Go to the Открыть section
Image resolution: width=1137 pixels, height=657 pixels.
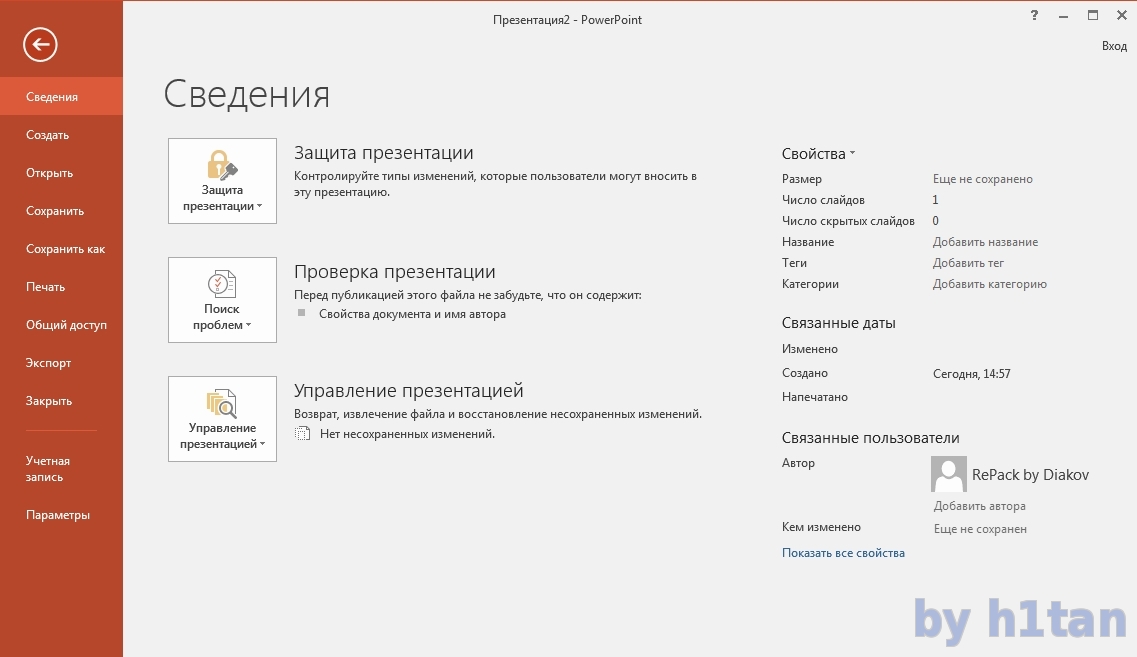tap(62, 173)
